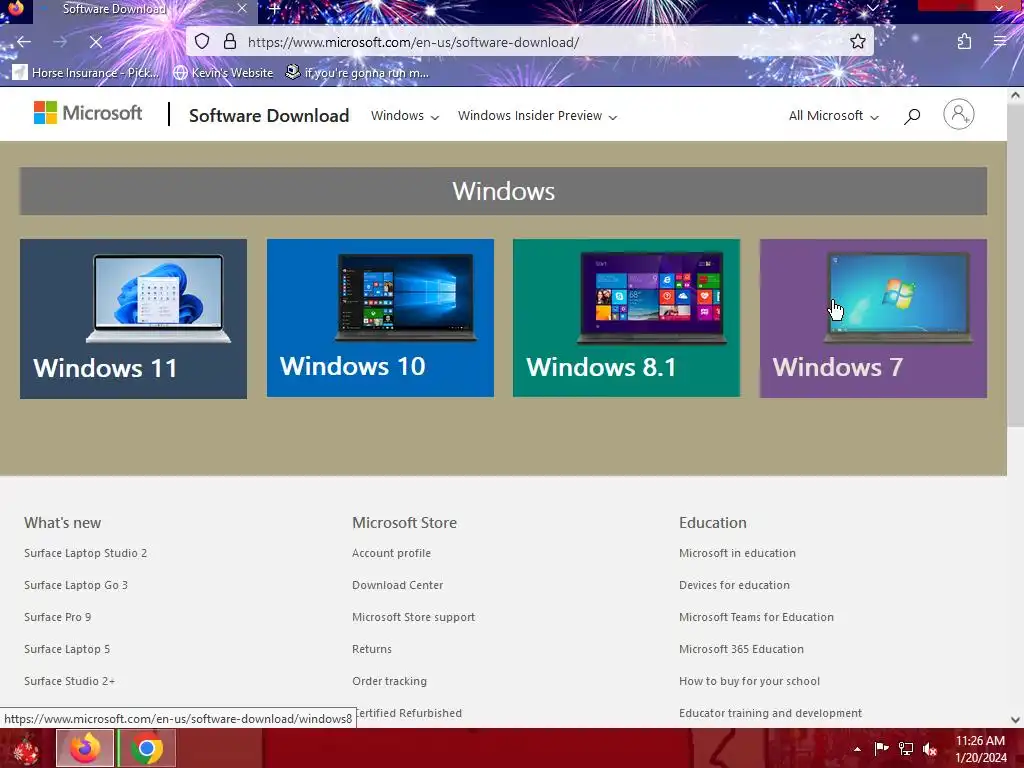Open the Download Center link
Image resolution: width=1024 pixels, height=768 pixels.
(x=398, y=585)
